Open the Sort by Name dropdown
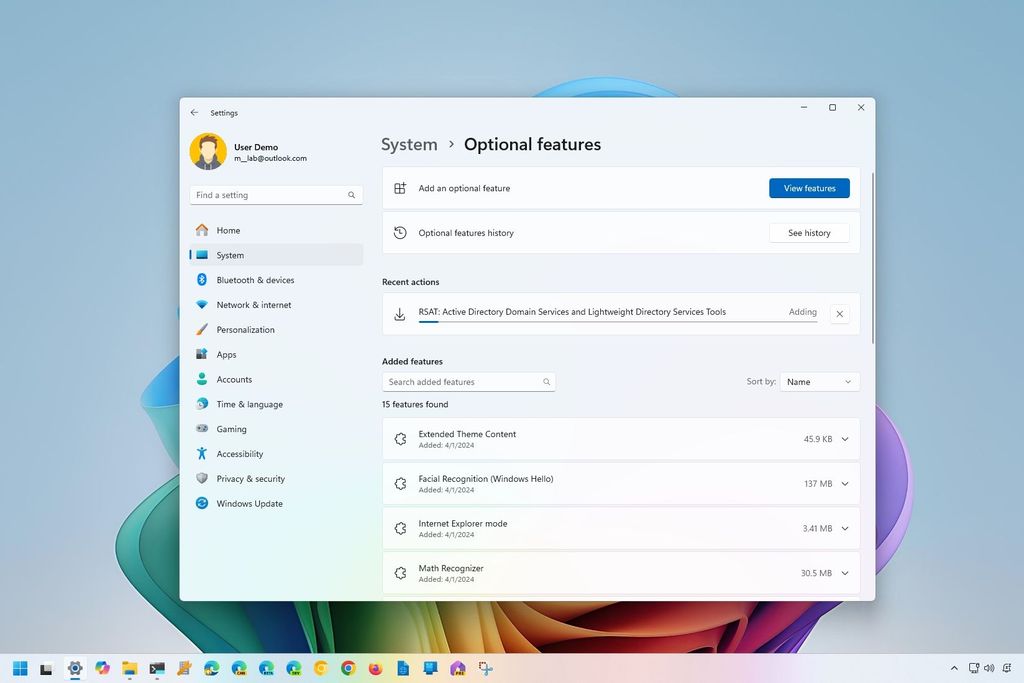Screen dimensions: 1024x683 819,381
